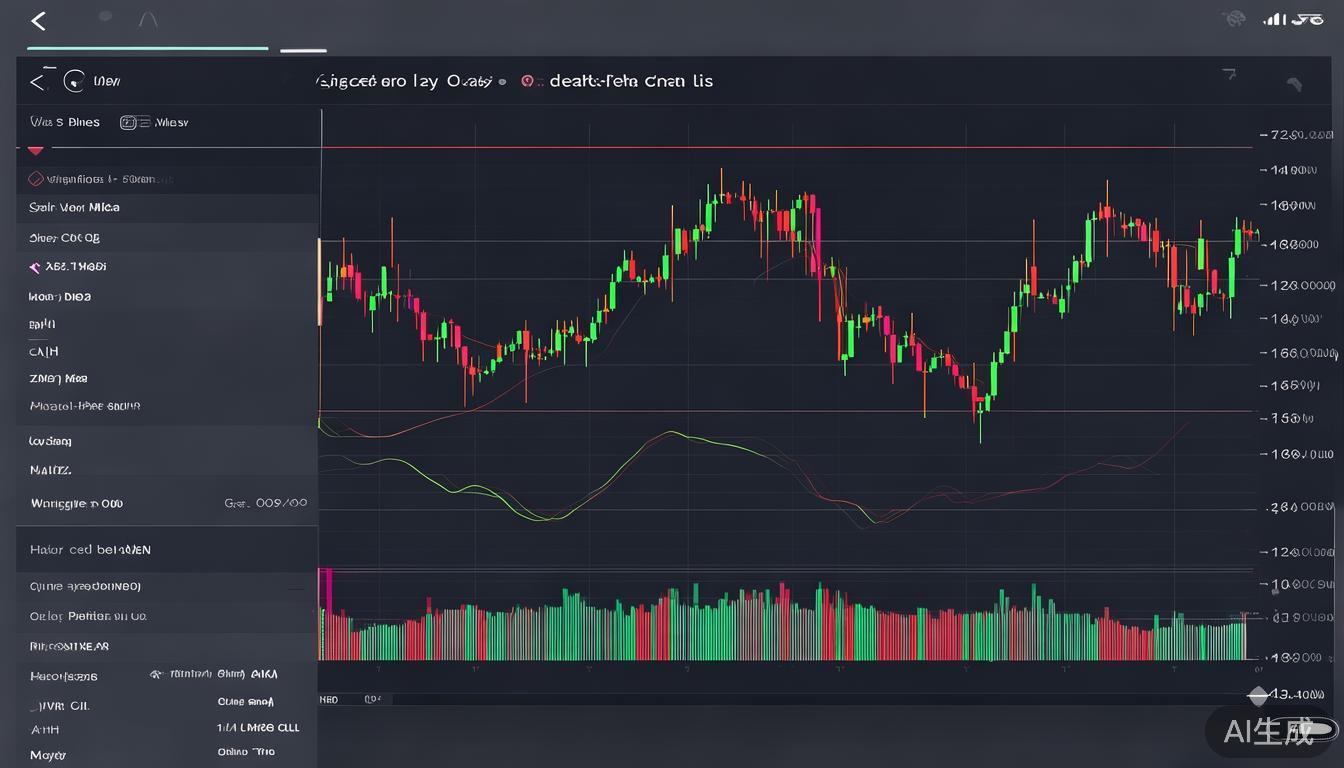Image resolution: width=1344 pixels, height=768 pixels.
Task: Click the diamond icon below the price axis
Action: click(x=1259, y=694)
